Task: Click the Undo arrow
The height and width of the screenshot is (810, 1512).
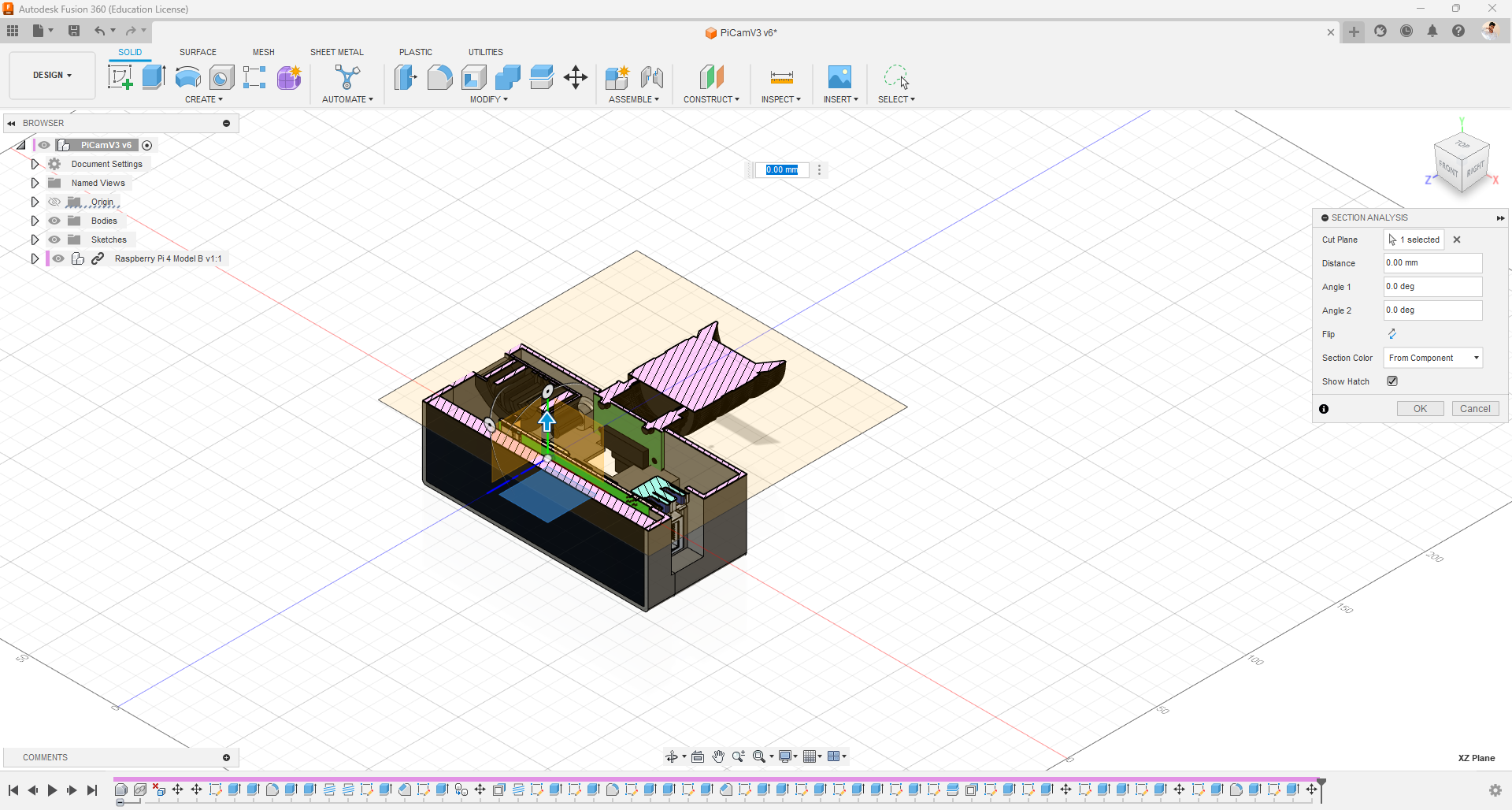Action: (99, 31)
